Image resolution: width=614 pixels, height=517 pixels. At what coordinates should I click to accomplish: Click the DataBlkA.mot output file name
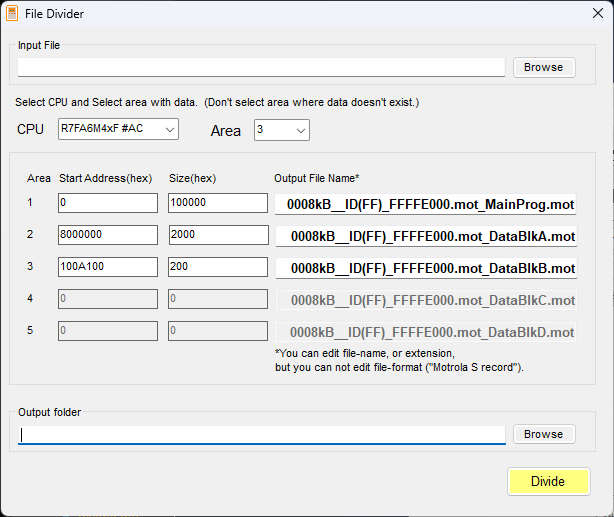click(426, 236)
